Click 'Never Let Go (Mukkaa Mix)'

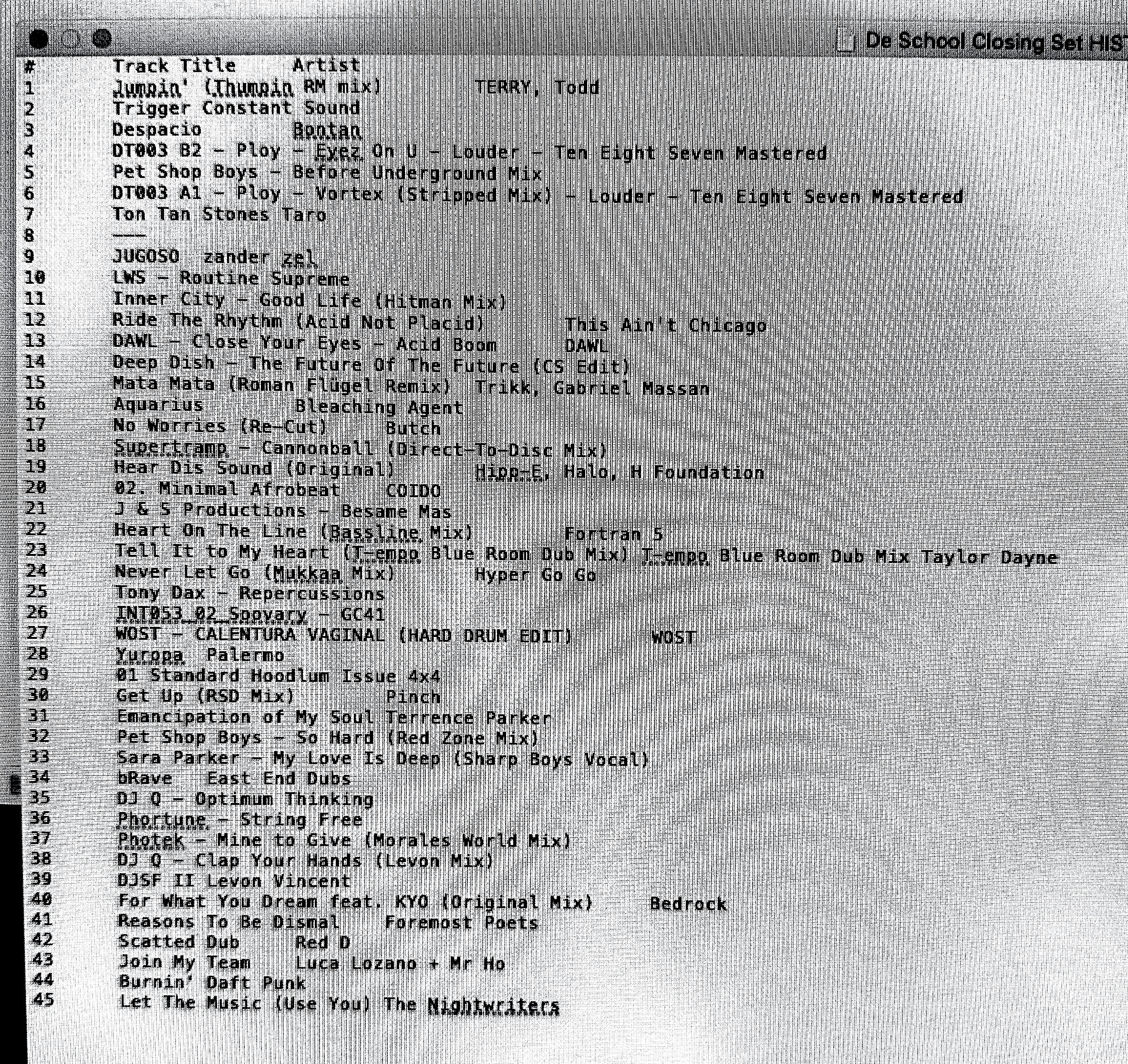click(255, 573)
